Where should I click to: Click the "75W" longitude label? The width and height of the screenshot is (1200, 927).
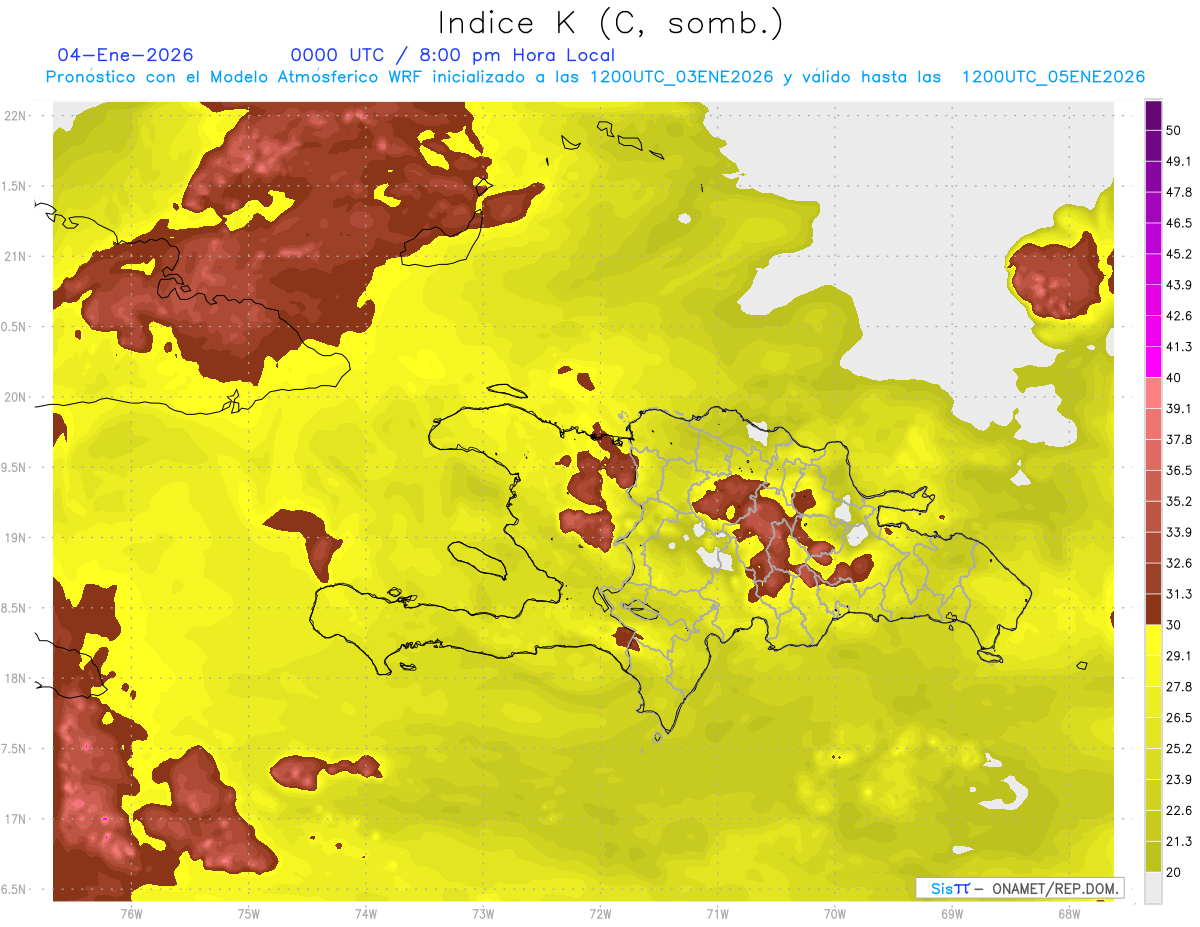click(x=249, y=914)
